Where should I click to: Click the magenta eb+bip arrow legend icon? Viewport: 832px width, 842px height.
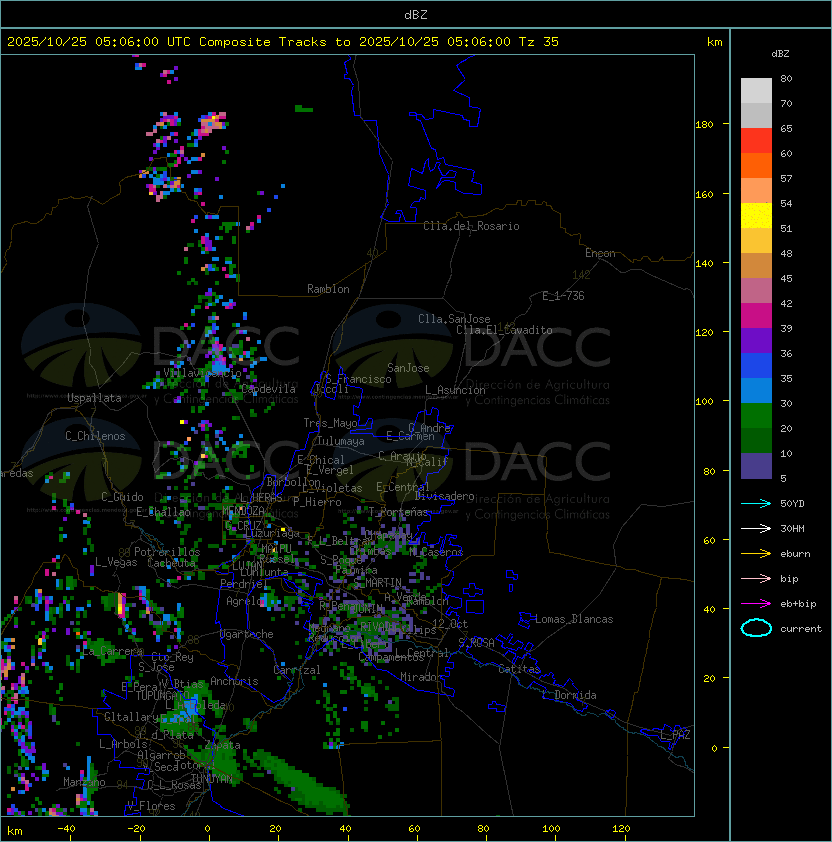point(756,604)
